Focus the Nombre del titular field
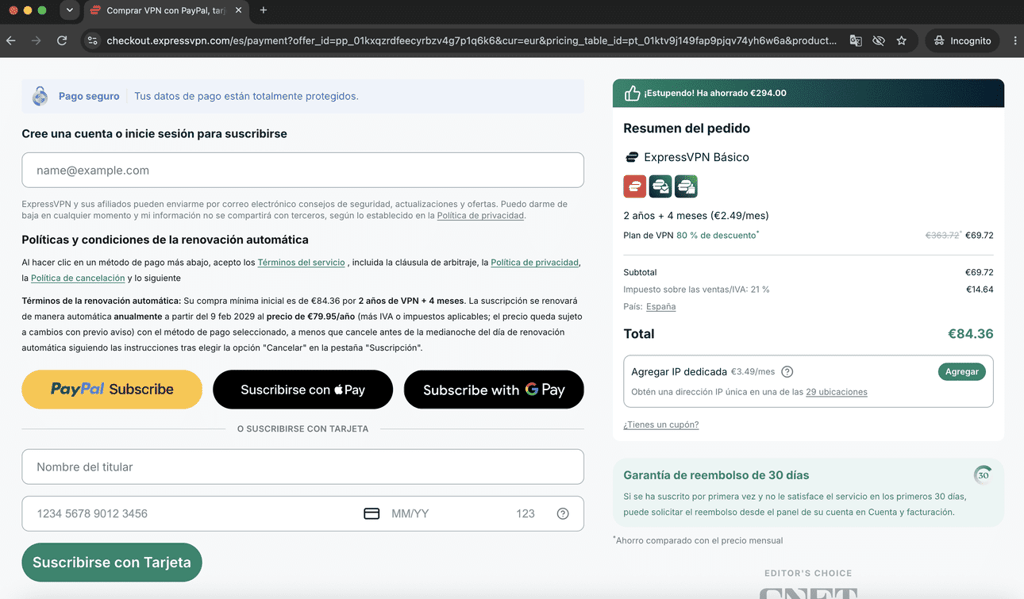 click(302, 466)
